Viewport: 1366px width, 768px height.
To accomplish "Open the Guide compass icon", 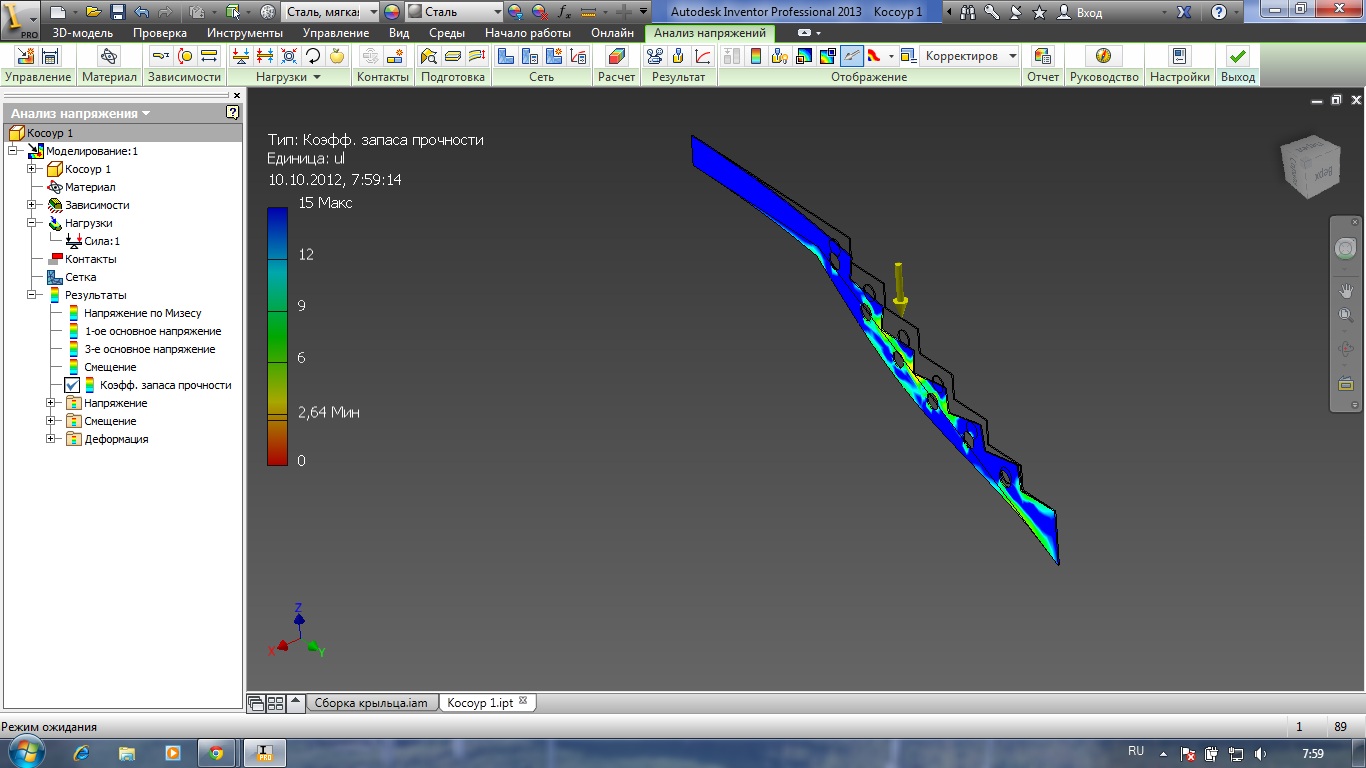I will pyautogui.click(x=1103, y=56).
